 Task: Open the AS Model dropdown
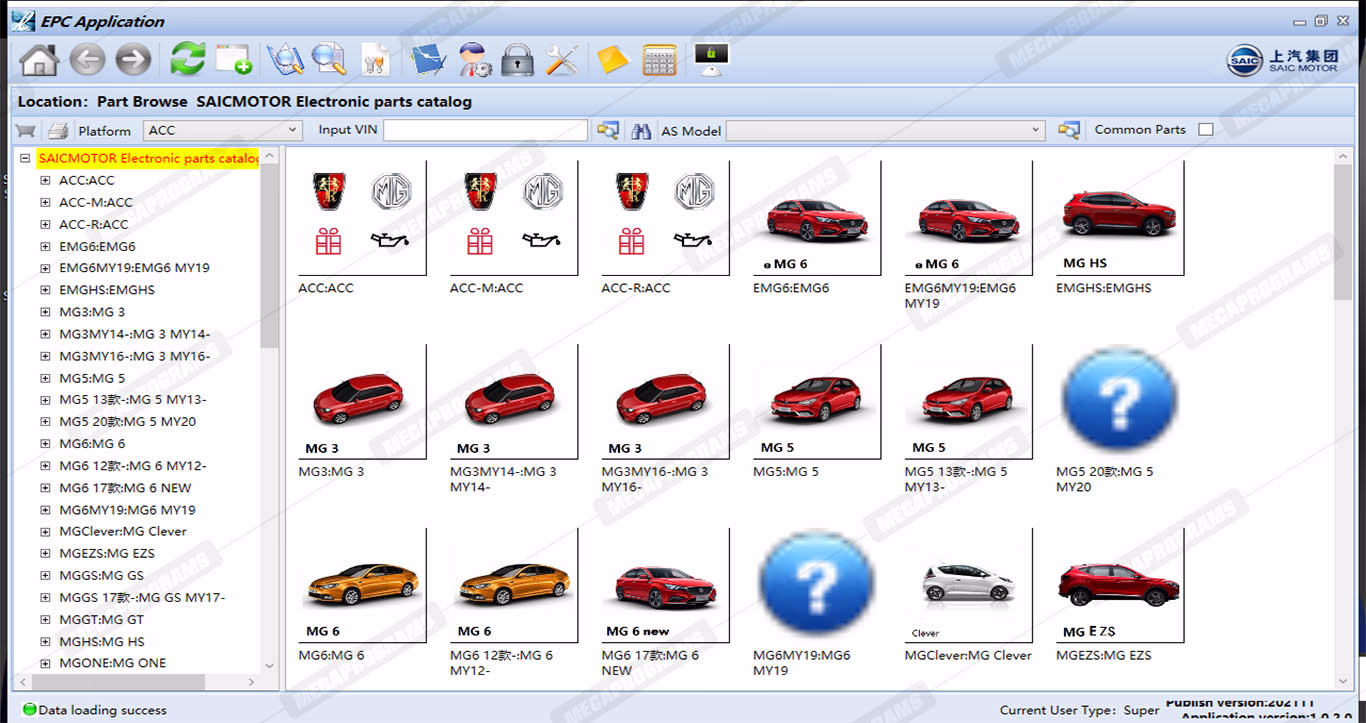[886, 130]
